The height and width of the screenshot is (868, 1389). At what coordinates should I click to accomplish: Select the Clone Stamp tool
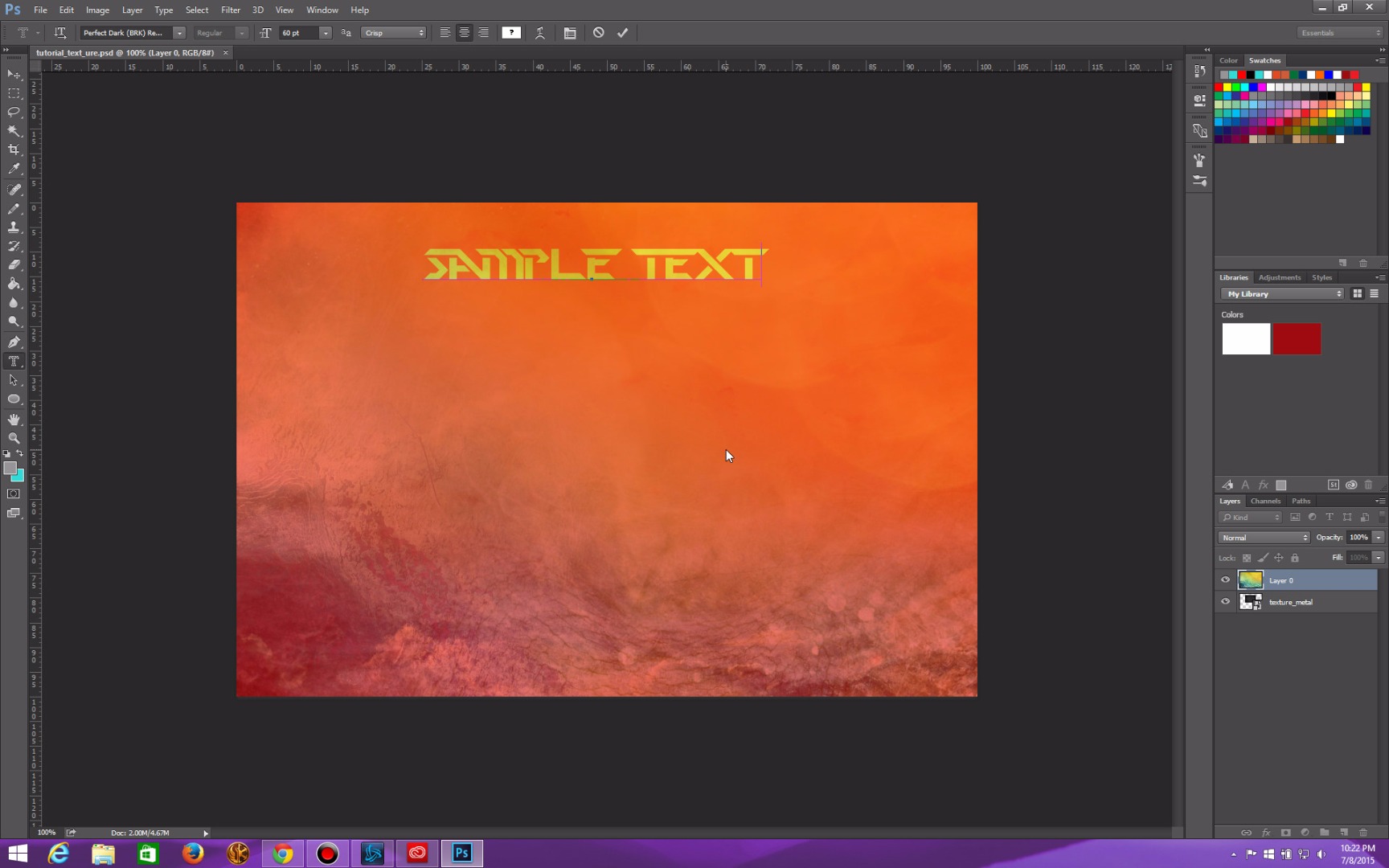tap(14, 227)
